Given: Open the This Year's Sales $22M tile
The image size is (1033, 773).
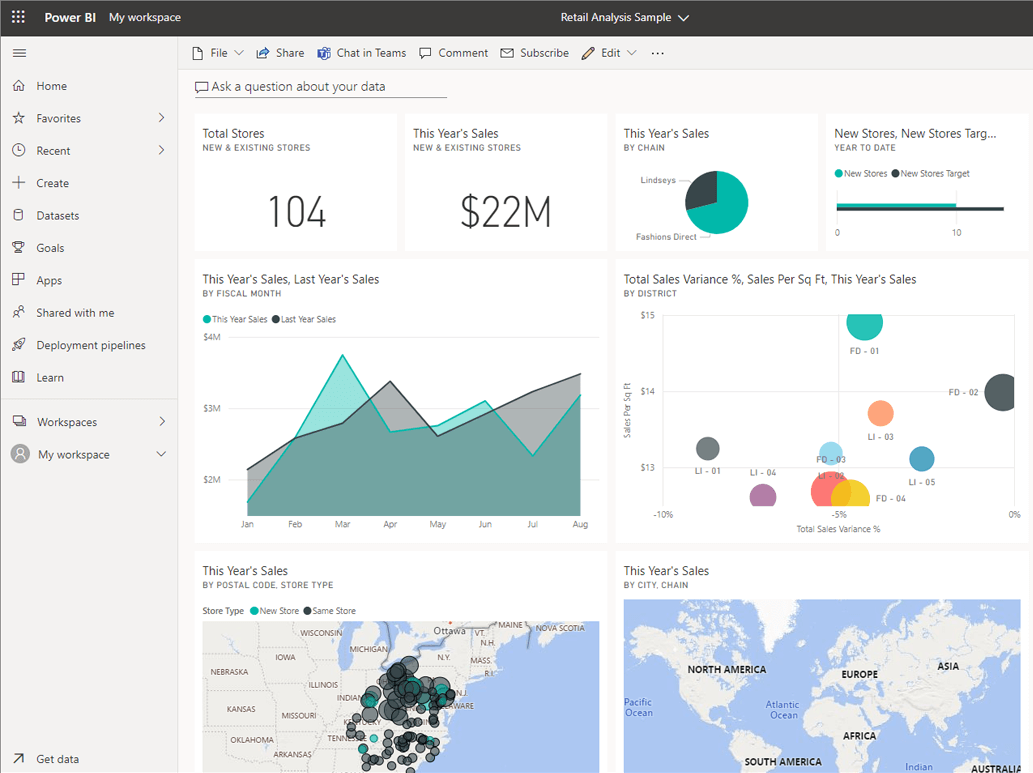Looking at the screenshot, I should (506, 182).
